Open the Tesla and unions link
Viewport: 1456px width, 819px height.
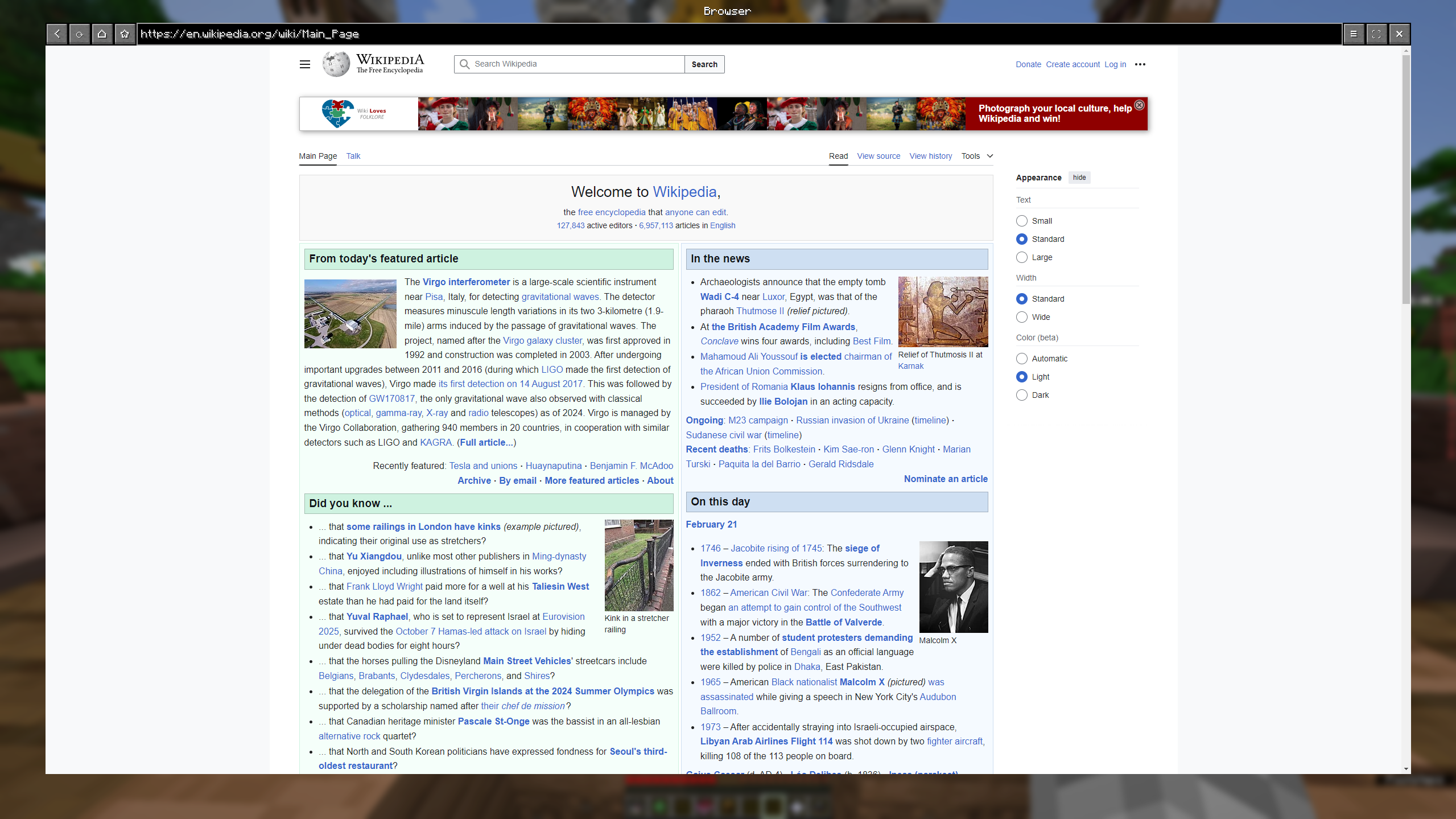(x=483, y=466)
